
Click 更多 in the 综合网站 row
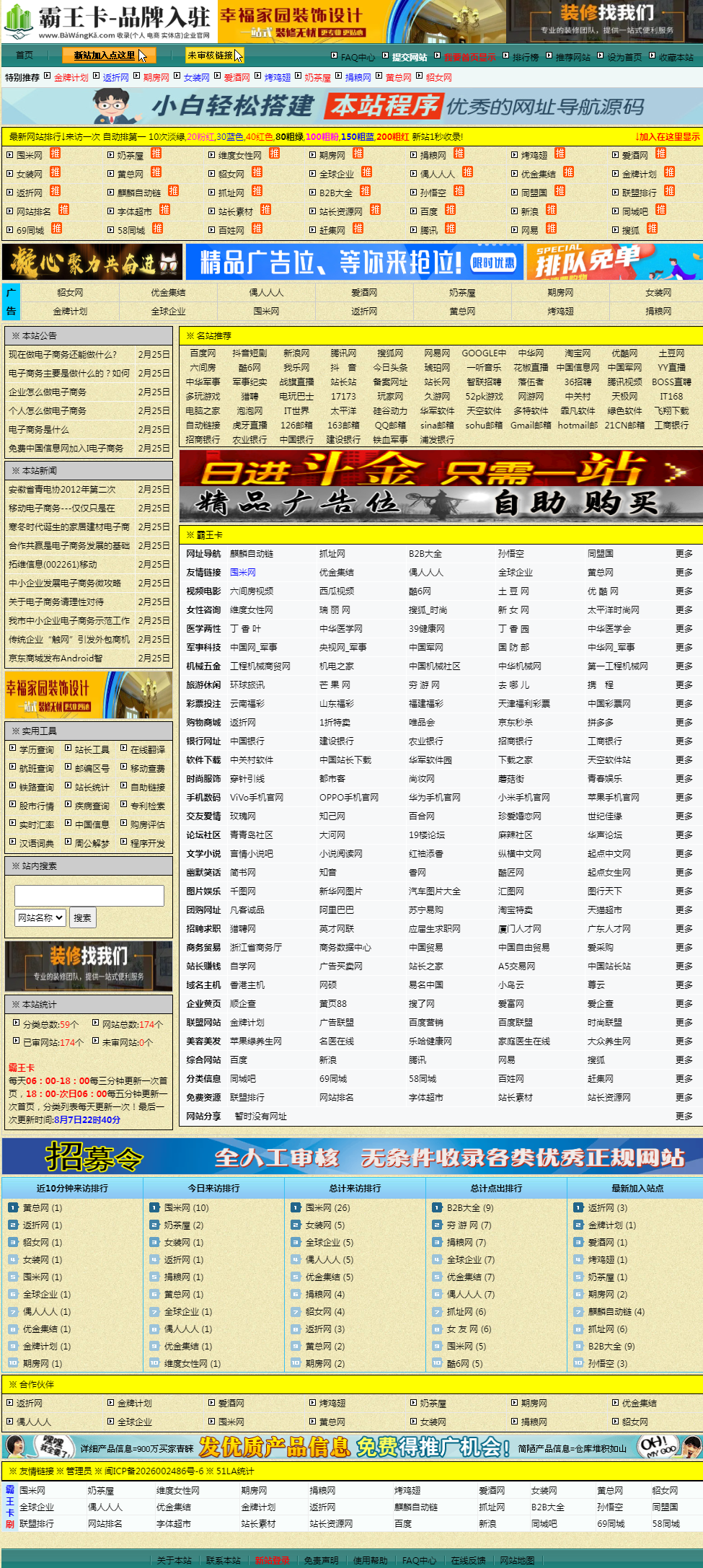tap(684, 1060)
